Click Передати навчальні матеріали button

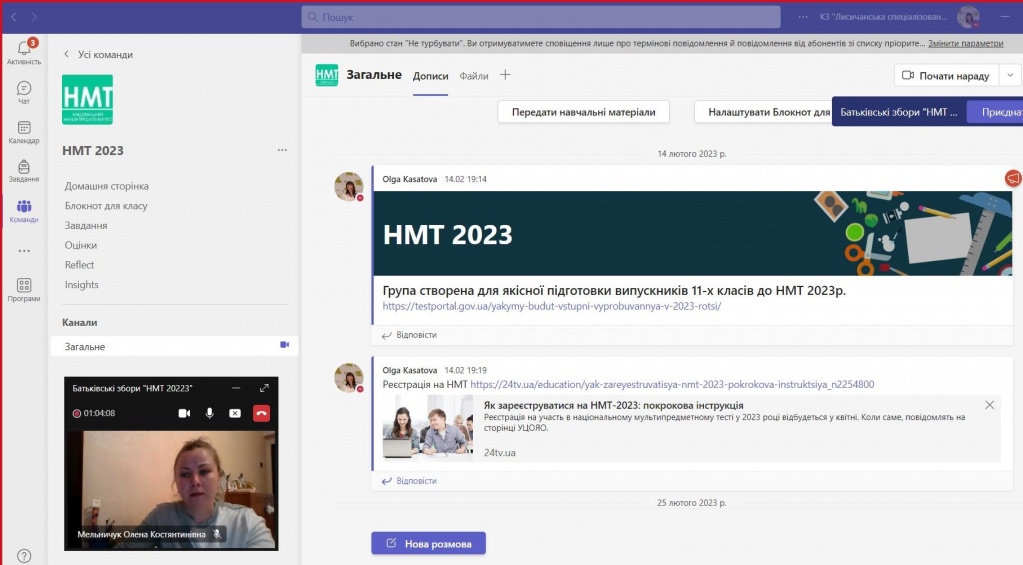coord(583,112)
